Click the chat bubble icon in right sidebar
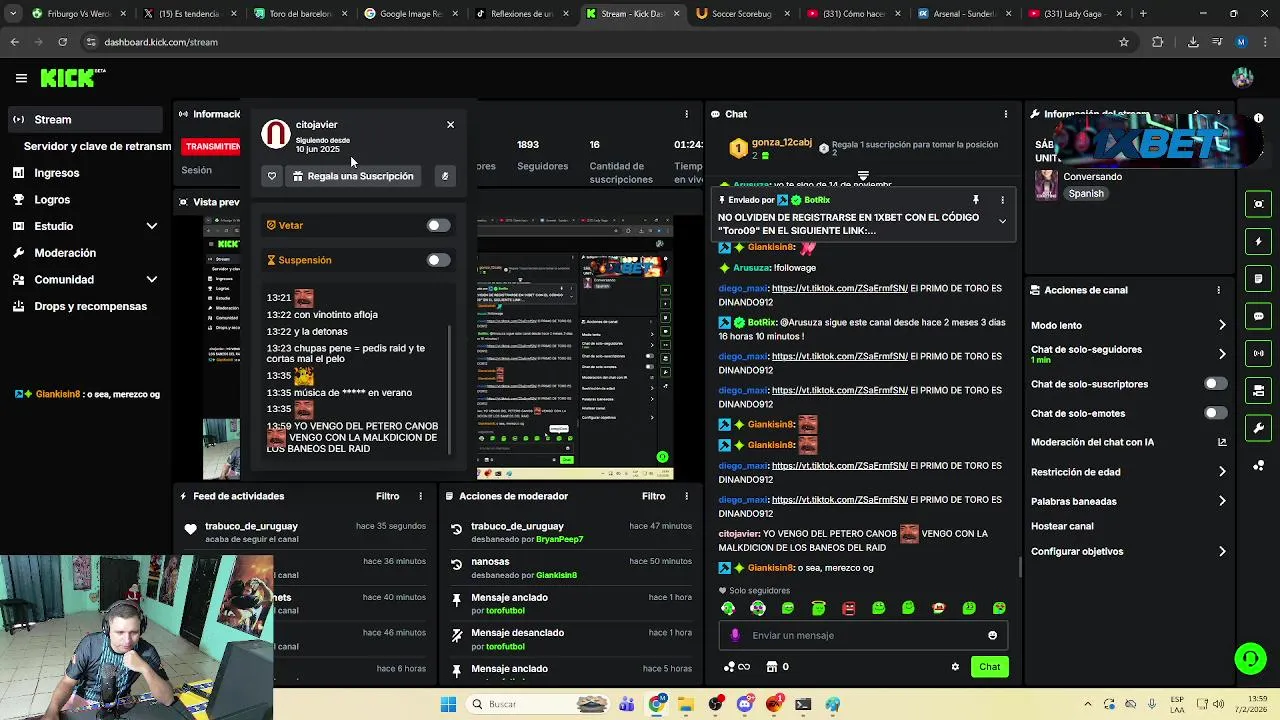The height and width of the screenshot is (720, 1280). [x=1259, y=316]
